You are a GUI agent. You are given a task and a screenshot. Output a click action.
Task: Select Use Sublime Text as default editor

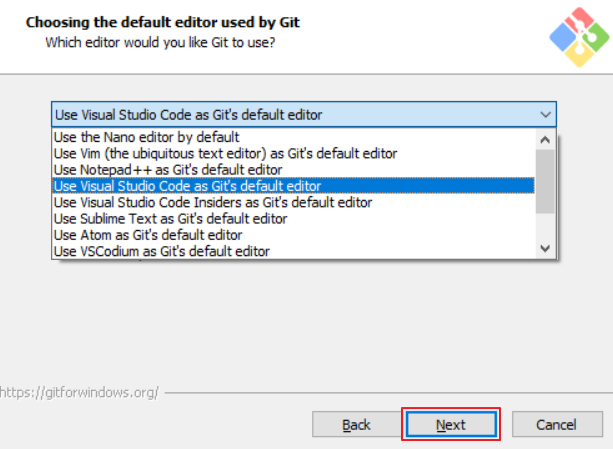293,219
